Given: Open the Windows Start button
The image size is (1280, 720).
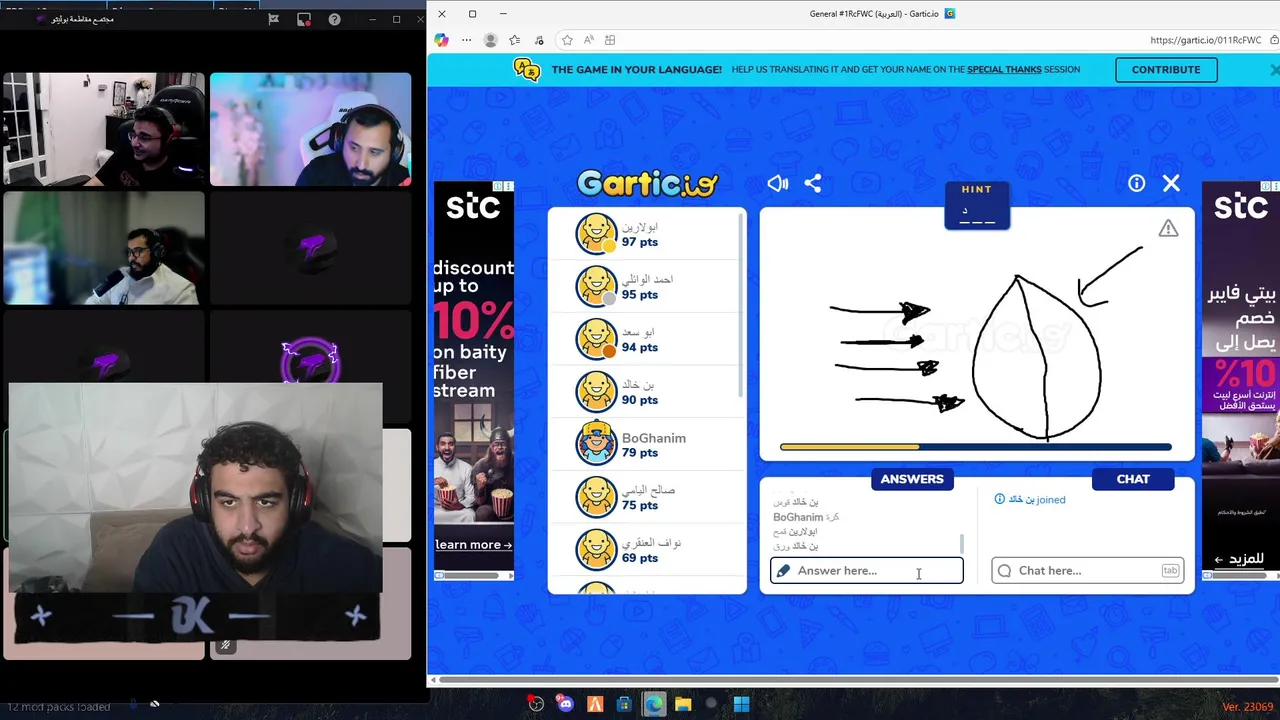Looking at the screenshot, I should point(741,704).
